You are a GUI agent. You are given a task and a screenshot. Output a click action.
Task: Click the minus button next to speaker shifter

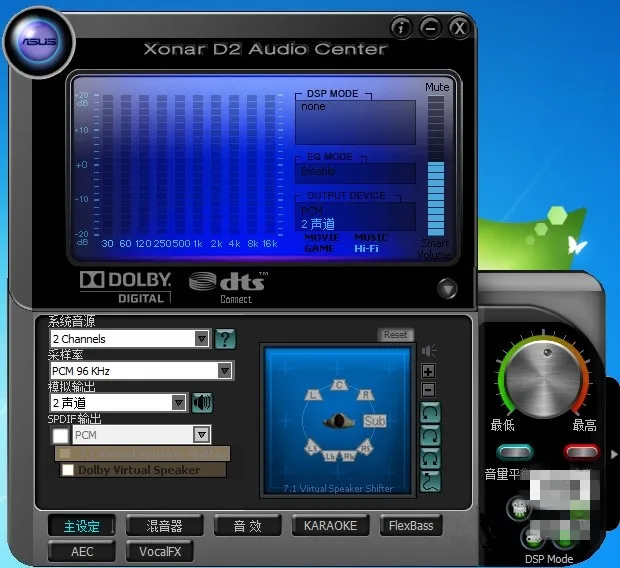coord(429,390)
